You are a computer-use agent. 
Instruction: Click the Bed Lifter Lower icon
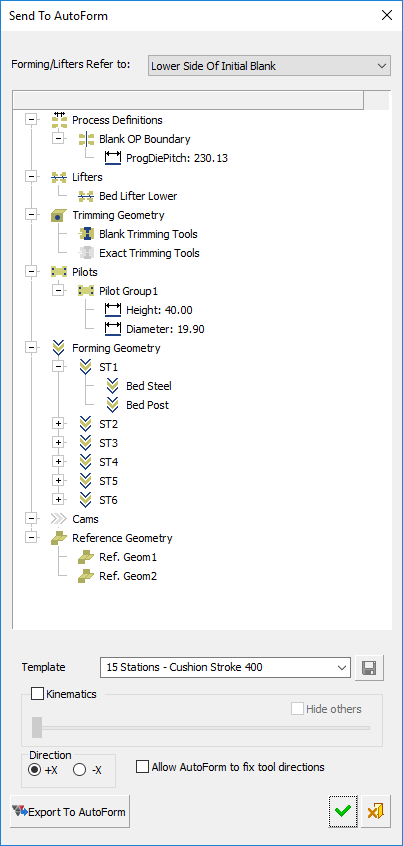[x=86, y=196]
